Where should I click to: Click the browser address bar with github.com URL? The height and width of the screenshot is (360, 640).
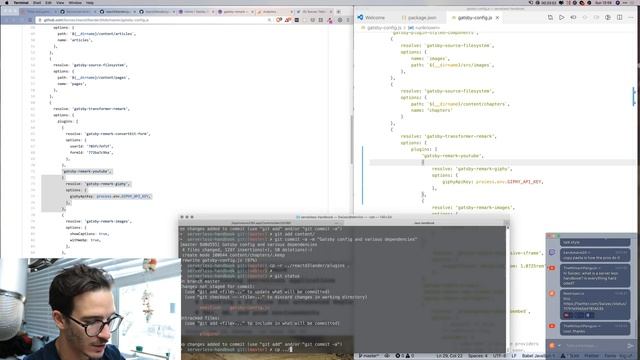(x=154, y=20)
